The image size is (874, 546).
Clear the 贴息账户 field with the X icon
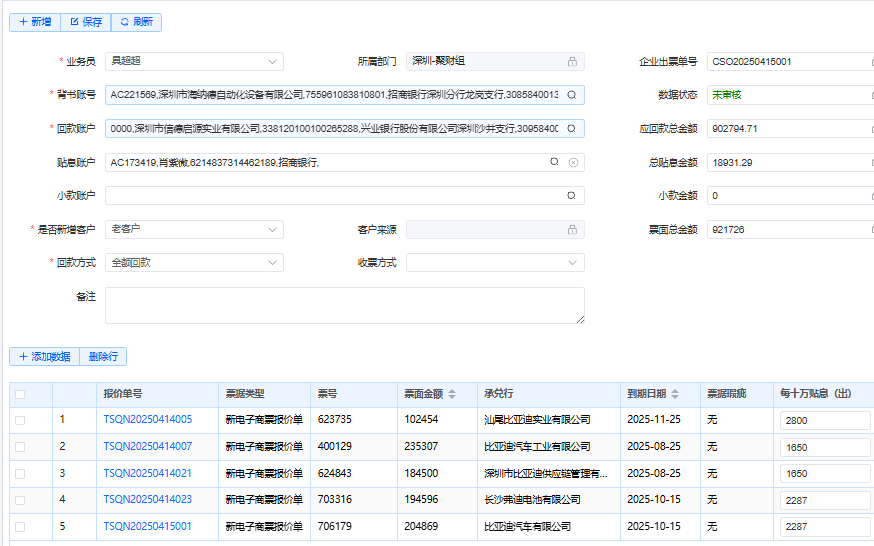(x=573, y=162)
